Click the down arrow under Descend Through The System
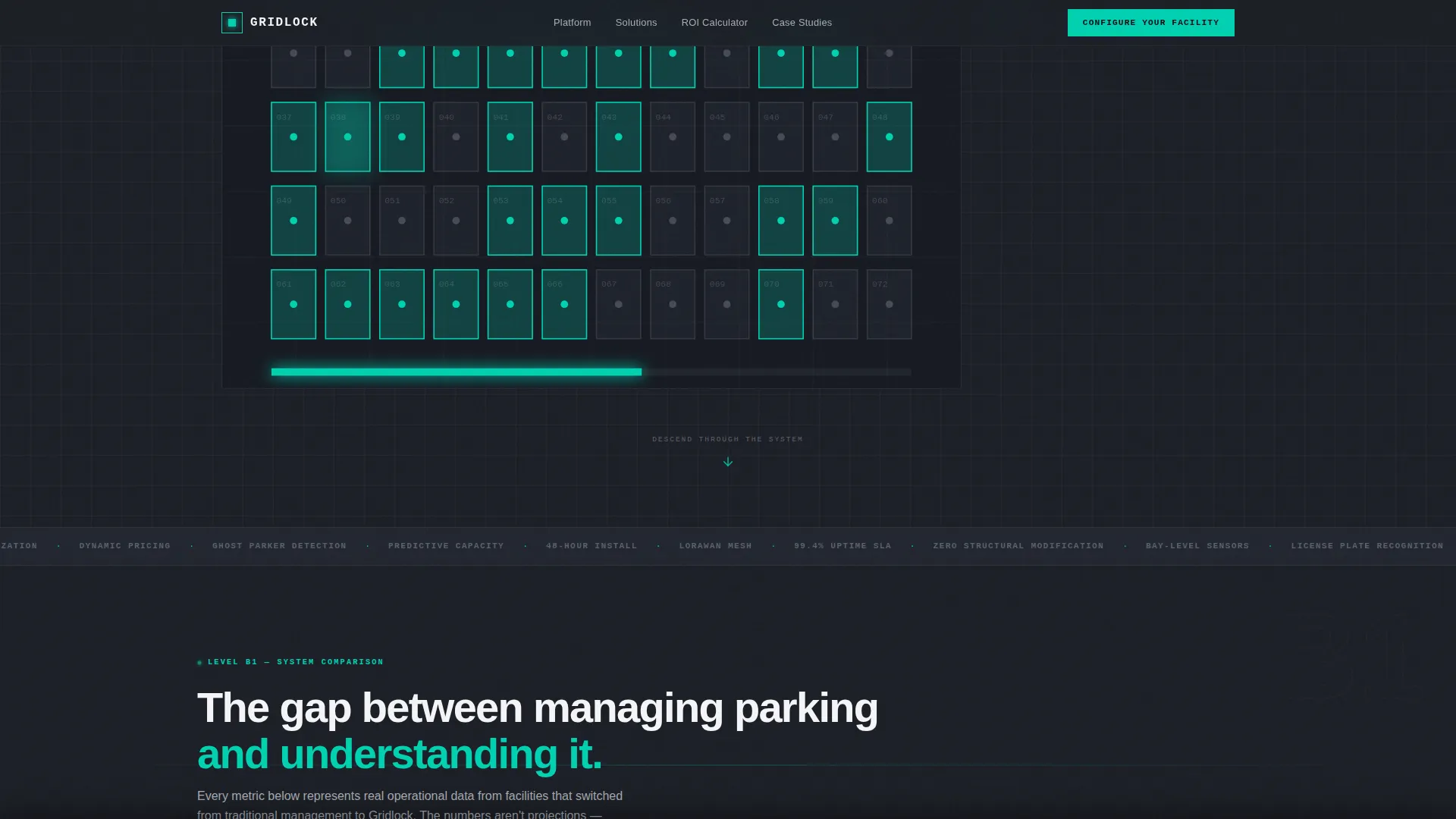This screenshot has height=819, width=1456. coord(728,462)
